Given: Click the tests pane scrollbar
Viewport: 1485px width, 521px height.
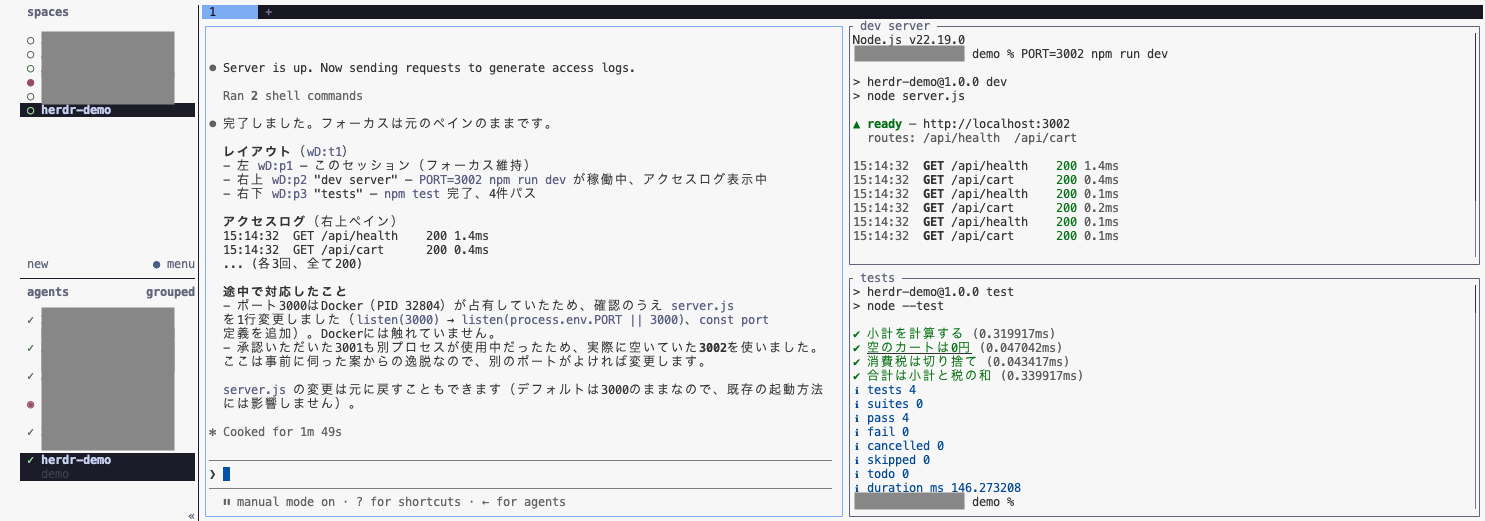Looking at the screenshot, I should (x=1475, y=396).
